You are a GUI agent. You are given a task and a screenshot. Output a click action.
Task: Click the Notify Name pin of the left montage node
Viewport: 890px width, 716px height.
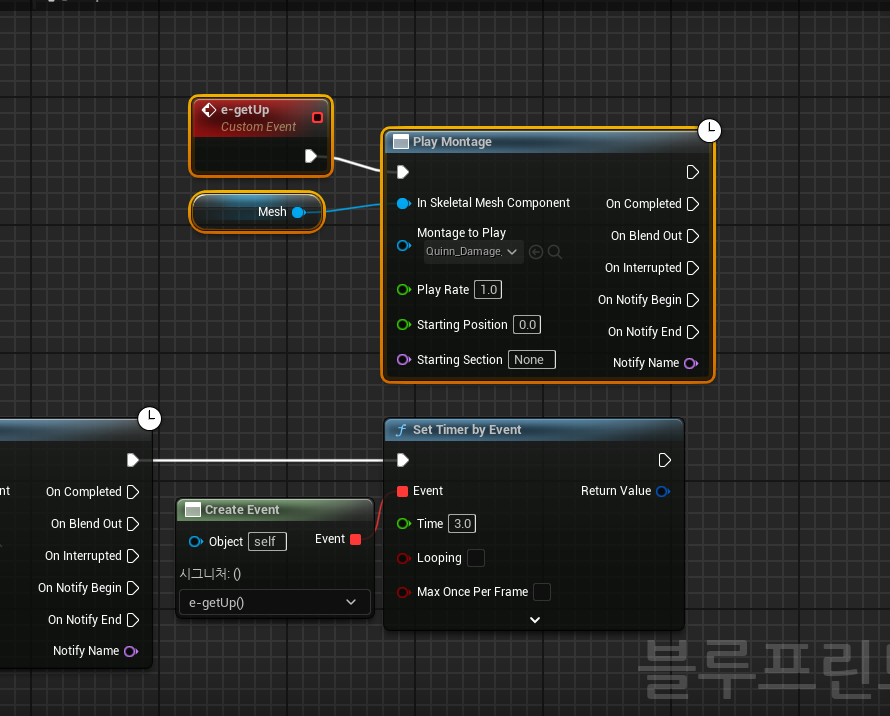pos(131,651)
